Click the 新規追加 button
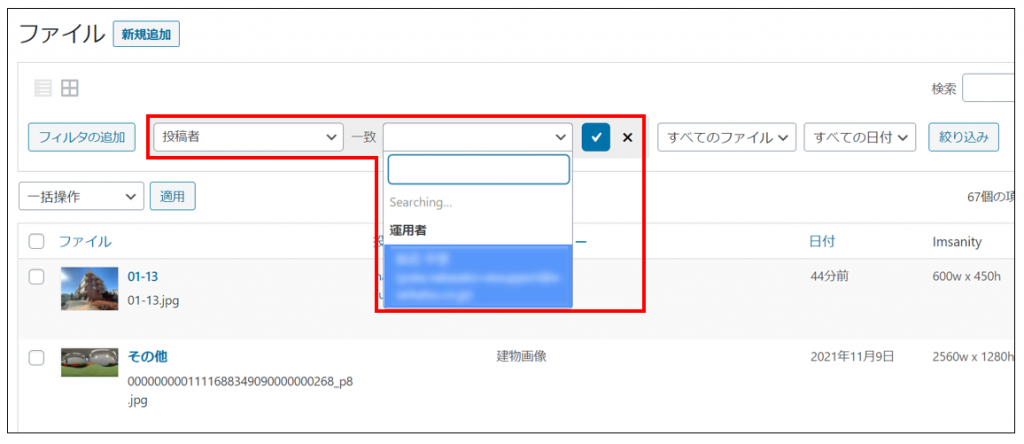Screen dimensions: 1024x444 pyautogui.click(x=146, y=34)
